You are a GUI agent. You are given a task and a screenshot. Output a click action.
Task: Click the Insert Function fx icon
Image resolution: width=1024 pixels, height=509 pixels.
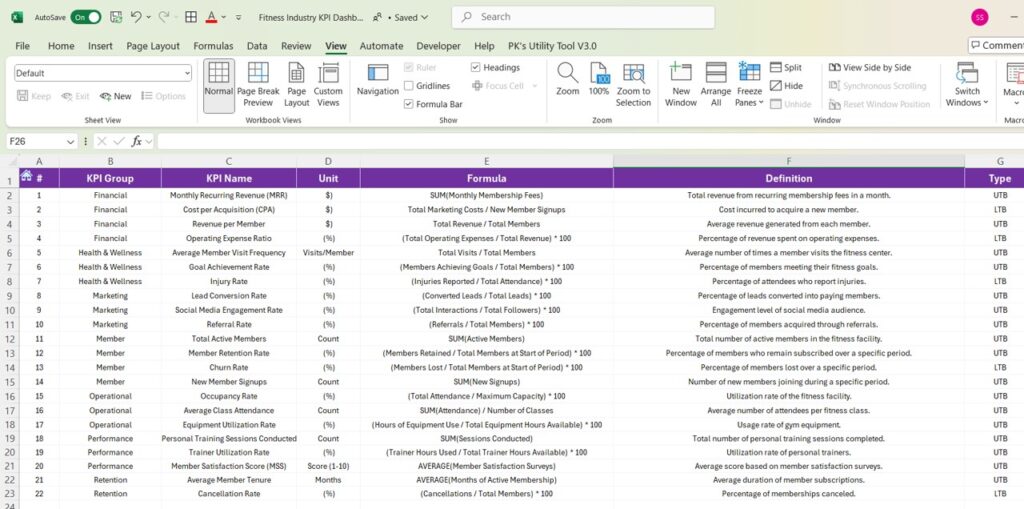click(136, 141)
